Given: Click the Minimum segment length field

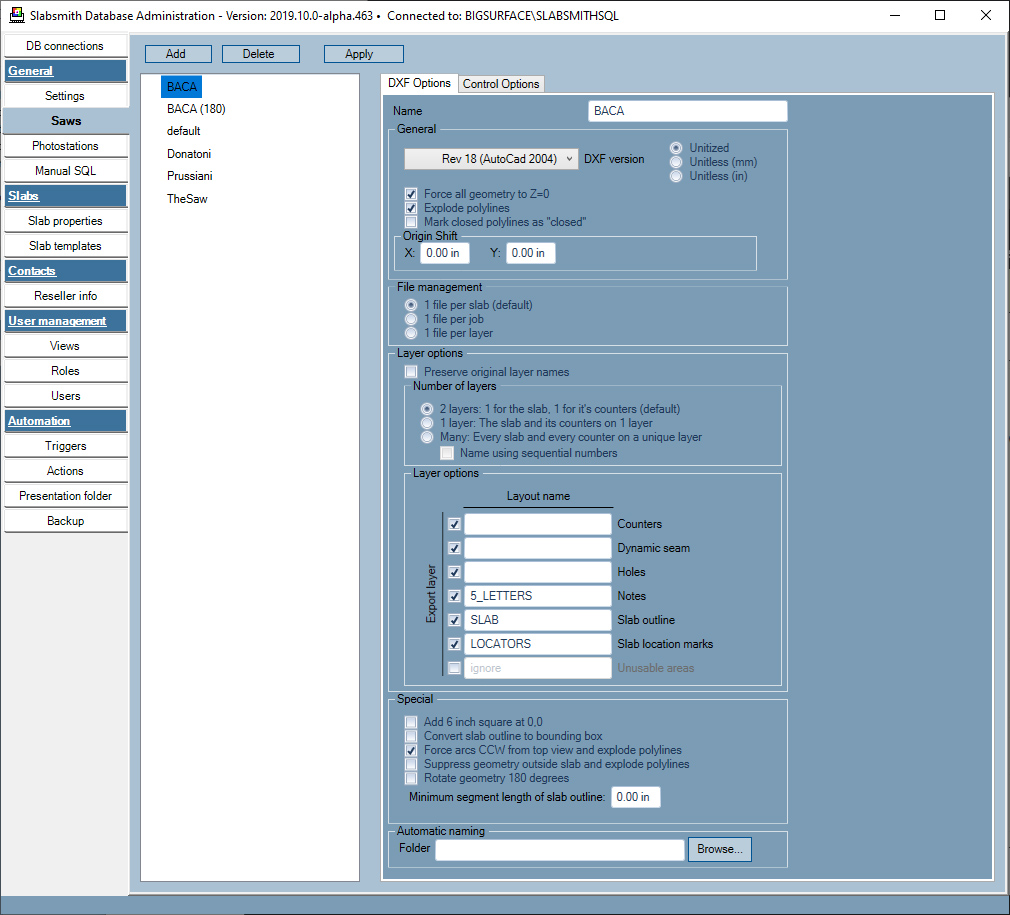Looking at the screenshot, I should (635, 797).
